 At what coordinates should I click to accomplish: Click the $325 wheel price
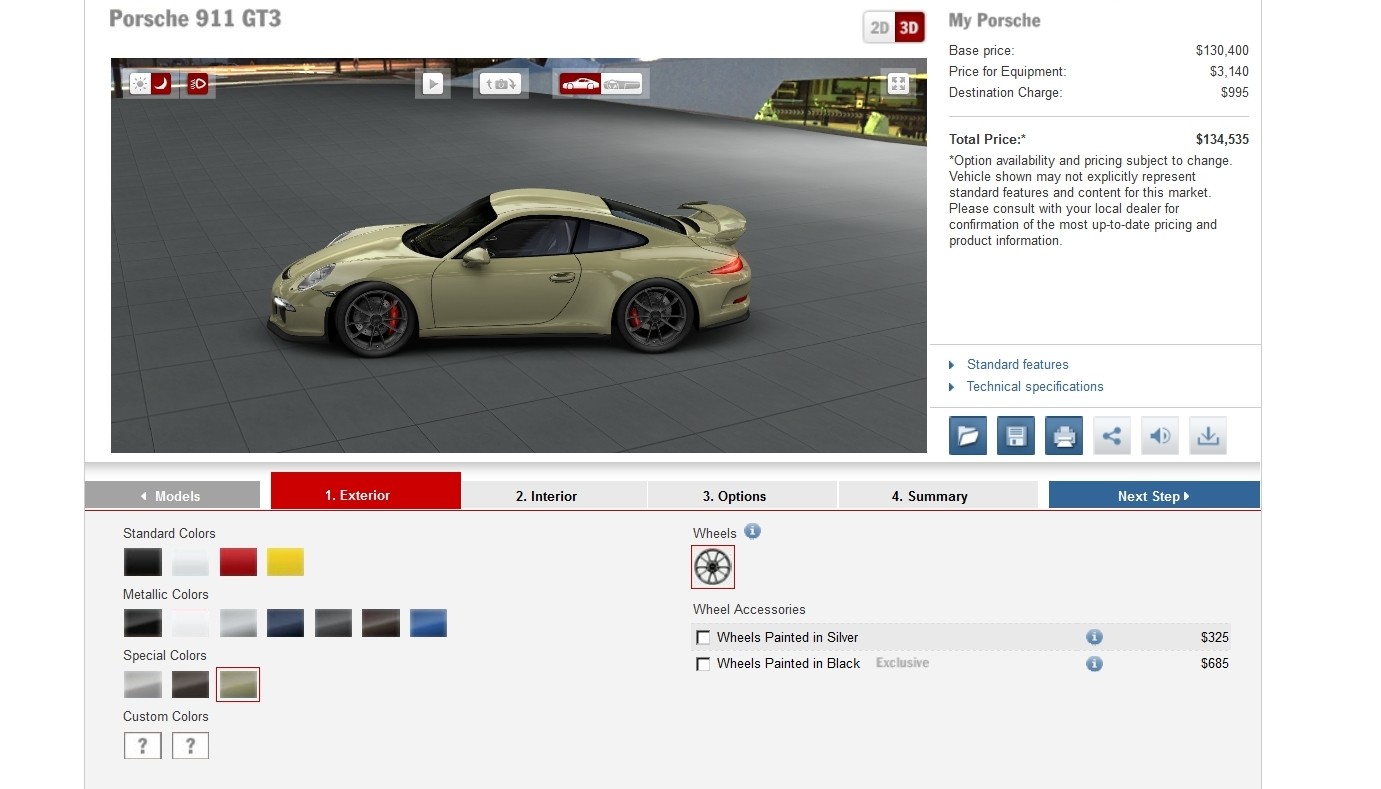[x=1215, y=637]
